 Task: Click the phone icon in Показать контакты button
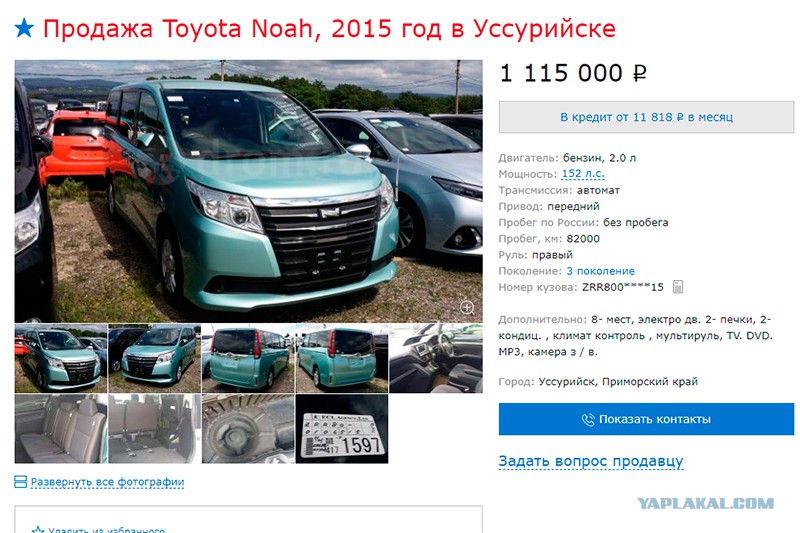(588, 419)
